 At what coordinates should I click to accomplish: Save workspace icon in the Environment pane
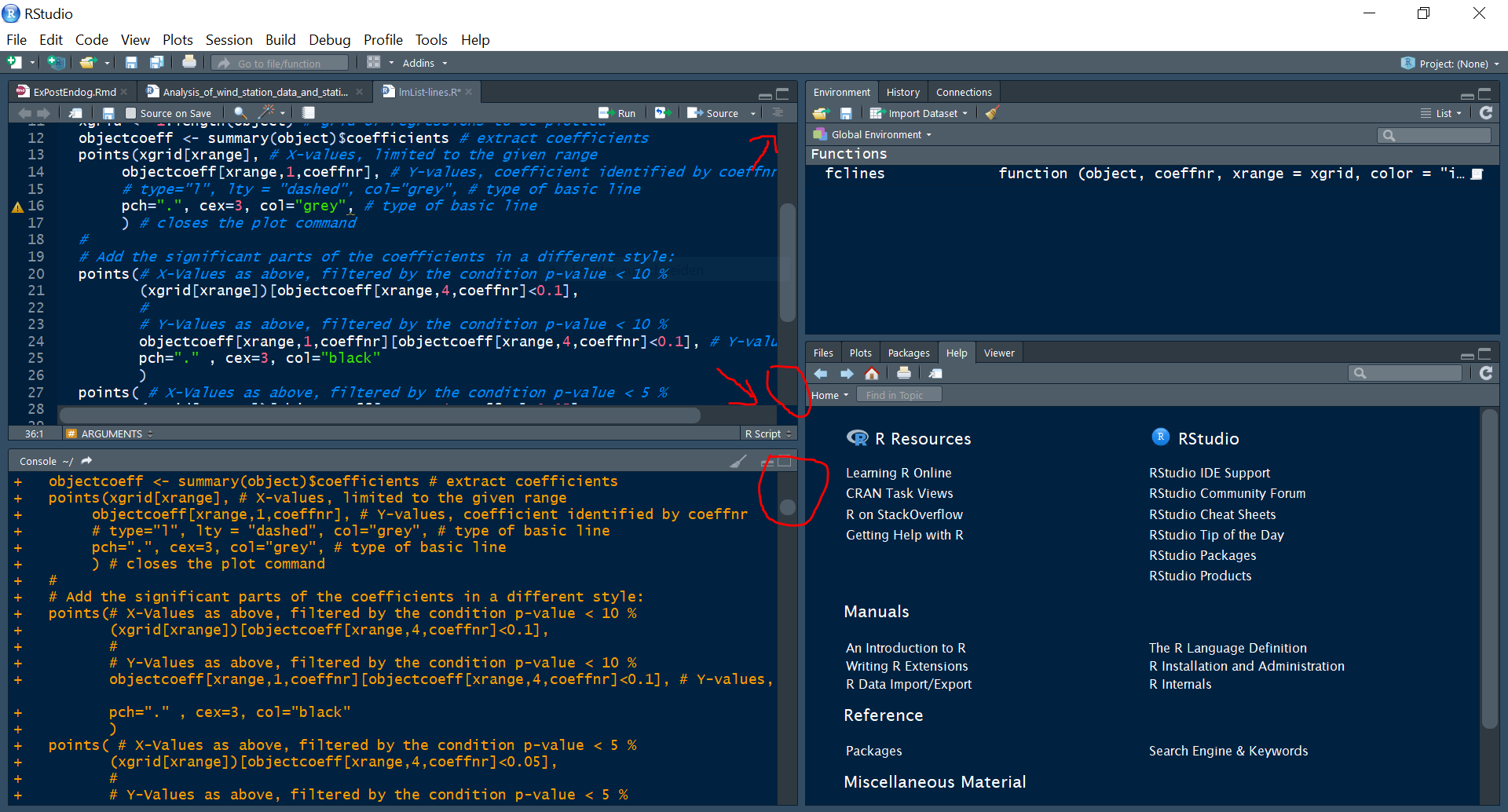[x=846, y=113]
